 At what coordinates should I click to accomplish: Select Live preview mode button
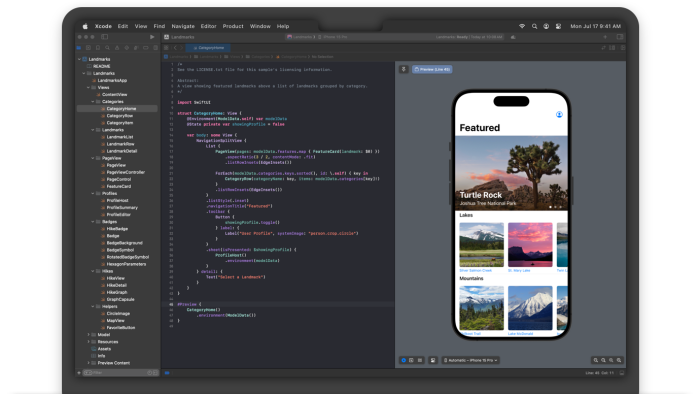click(x=404, y=360)
